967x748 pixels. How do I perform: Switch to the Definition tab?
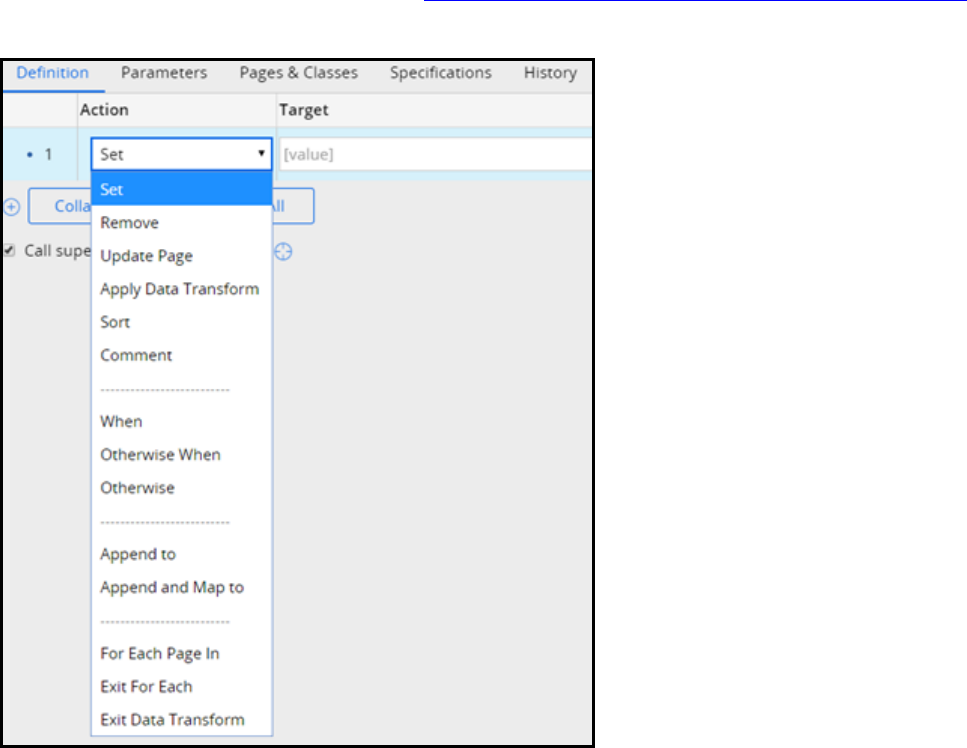coord(52,73)
